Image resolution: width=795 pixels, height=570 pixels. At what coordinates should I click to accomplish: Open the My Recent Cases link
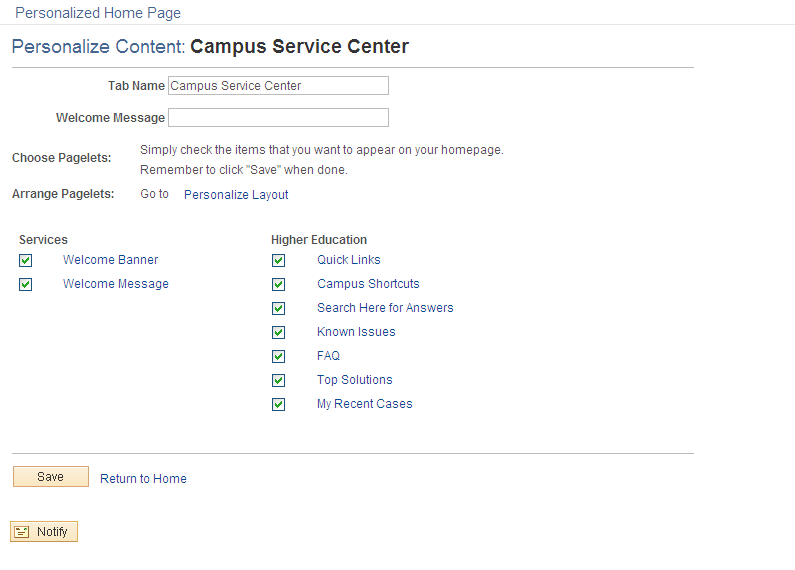[365, 404]
